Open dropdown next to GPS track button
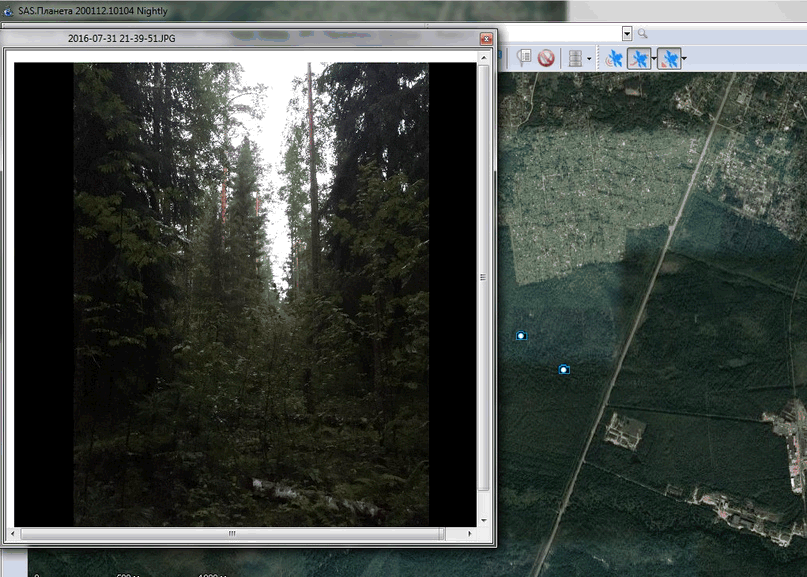This screenshot has width=807, height=577. tap(654, 59)
